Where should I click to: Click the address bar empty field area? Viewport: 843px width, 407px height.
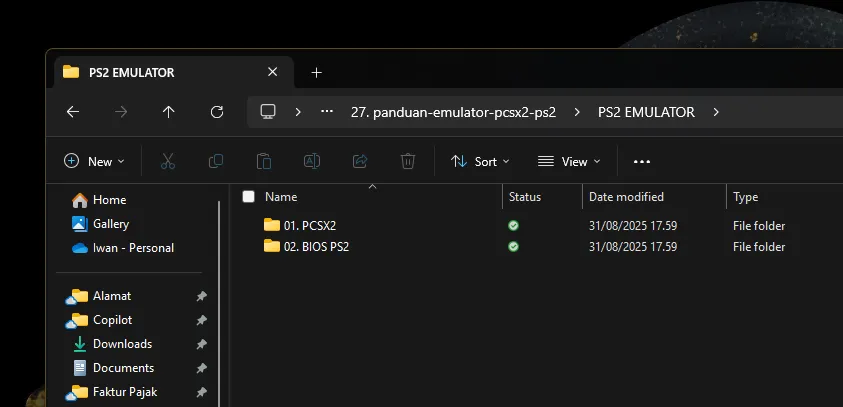point(782,112)
